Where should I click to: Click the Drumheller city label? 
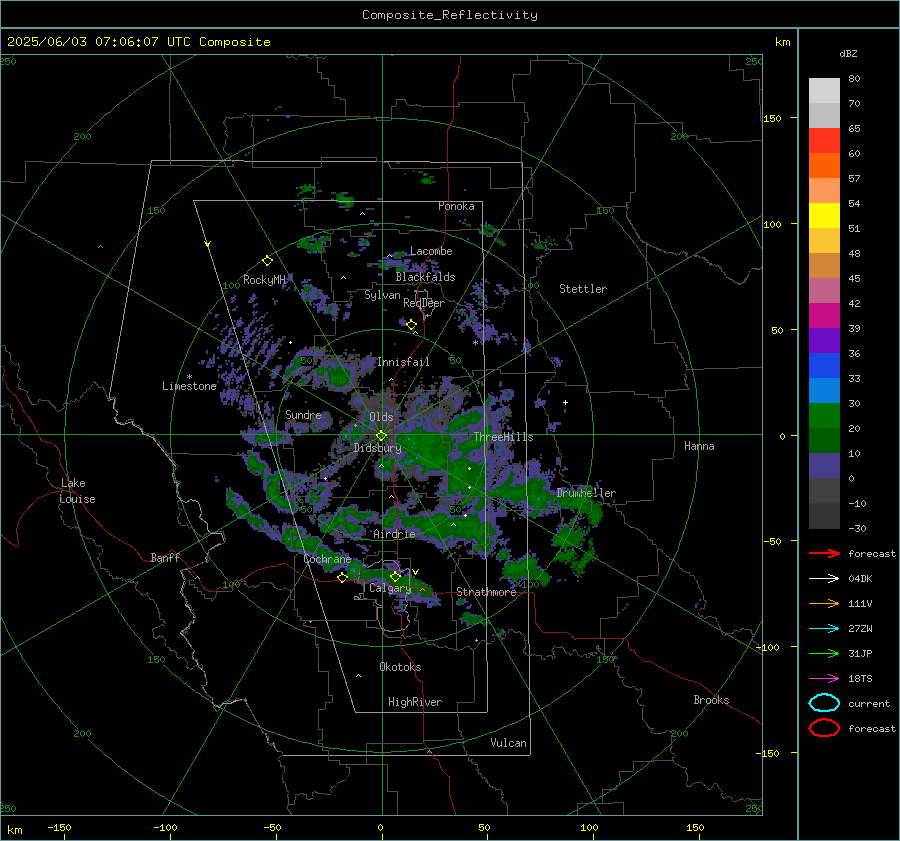(x=586, y=493)
